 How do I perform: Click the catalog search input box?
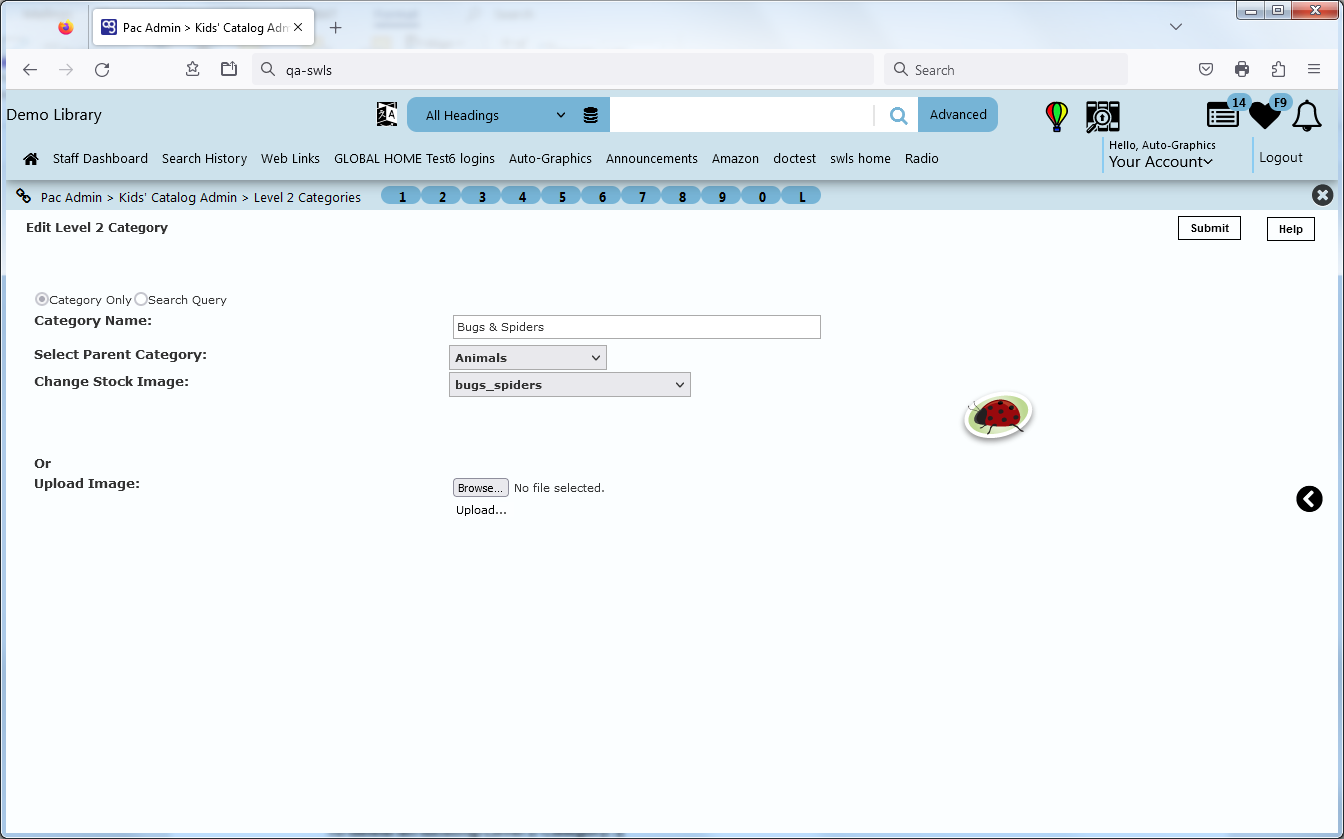coord(741,115)
